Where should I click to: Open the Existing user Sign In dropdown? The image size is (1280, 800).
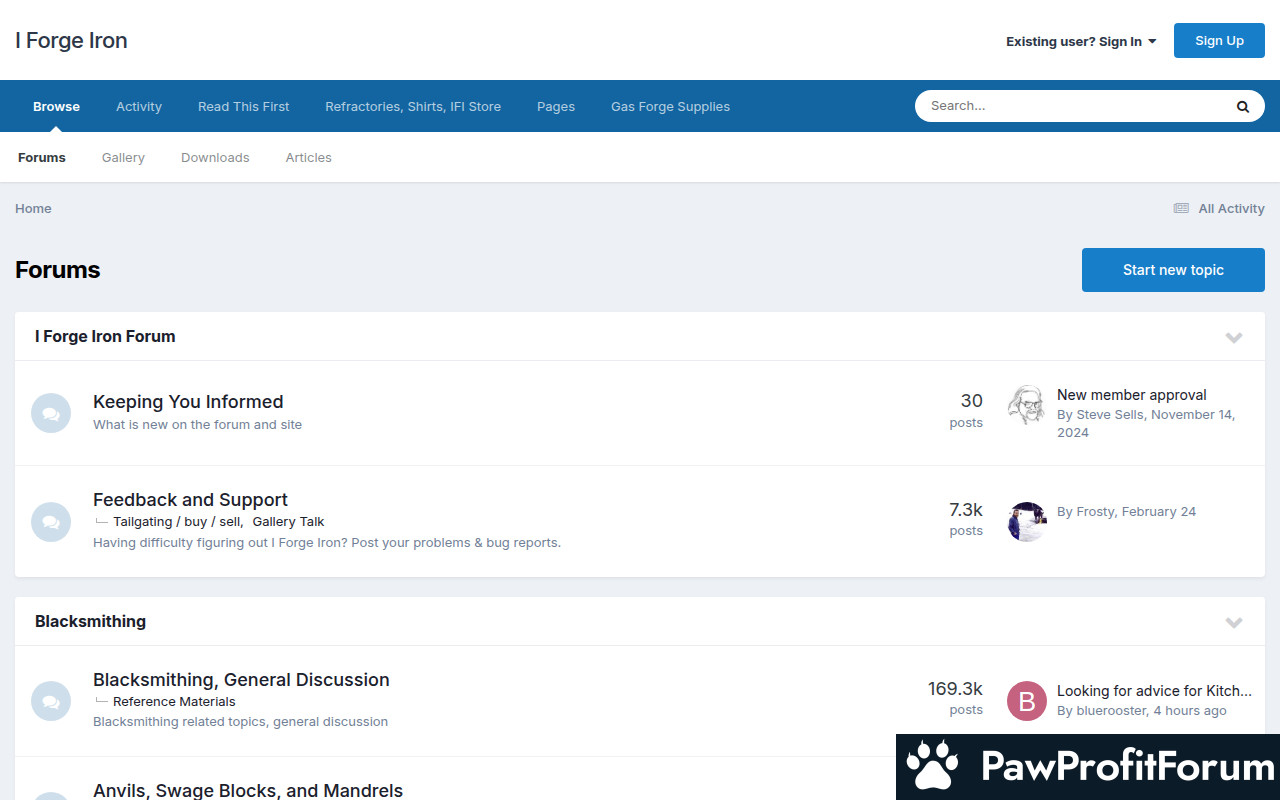tap(1080, 42)
